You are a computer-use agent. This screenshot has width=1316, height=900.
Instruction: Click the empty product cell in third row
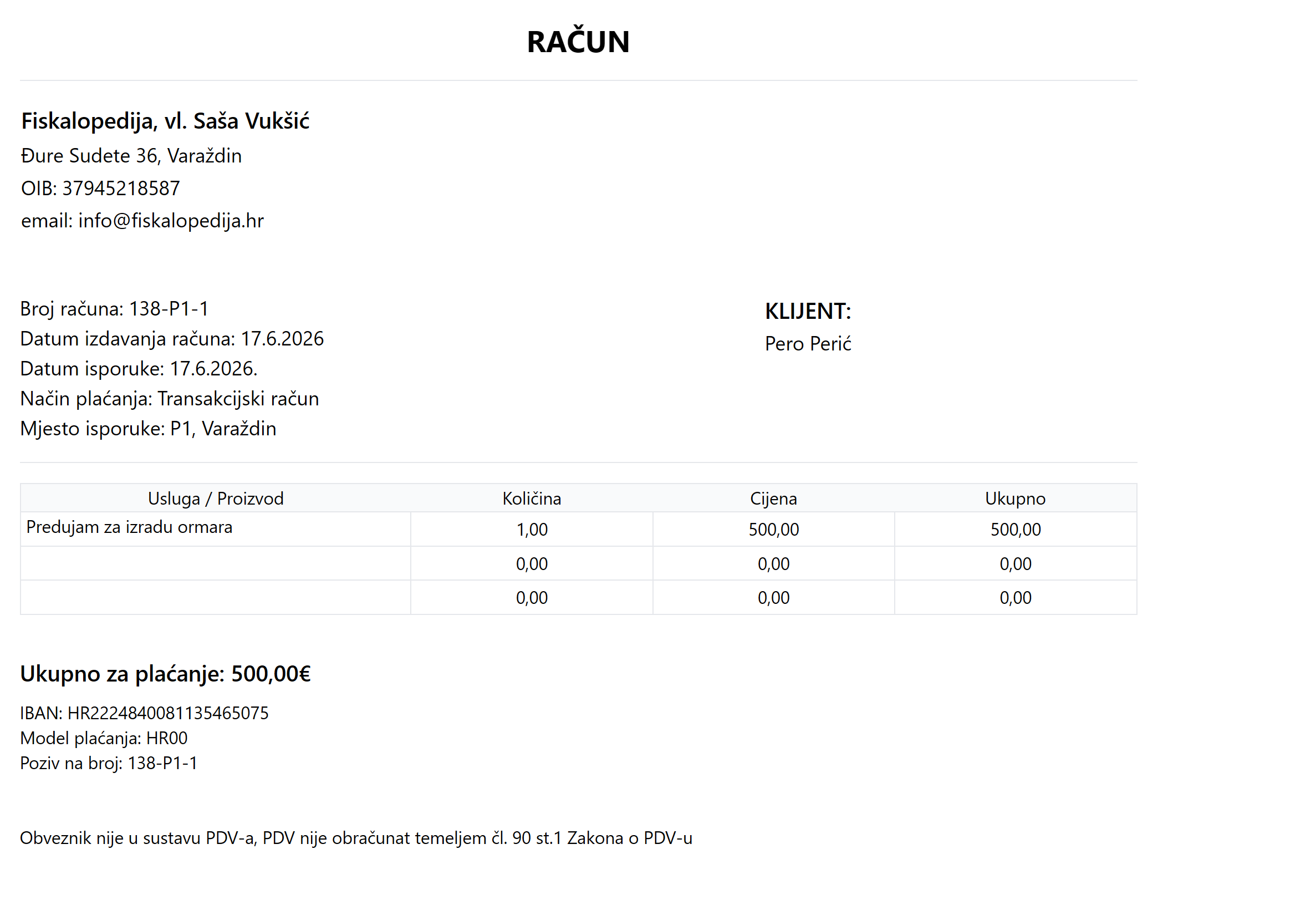point(216,598)
